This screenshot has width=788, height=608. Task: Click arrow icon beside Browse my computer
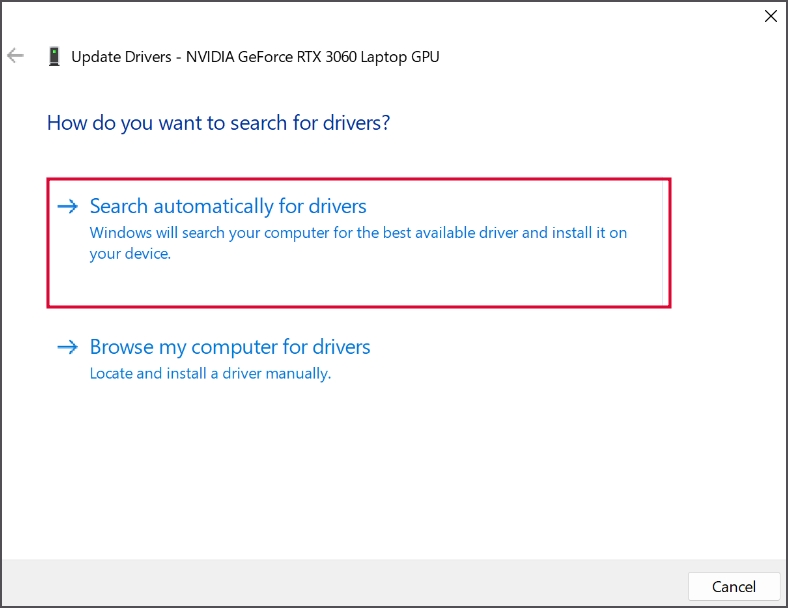67,347
